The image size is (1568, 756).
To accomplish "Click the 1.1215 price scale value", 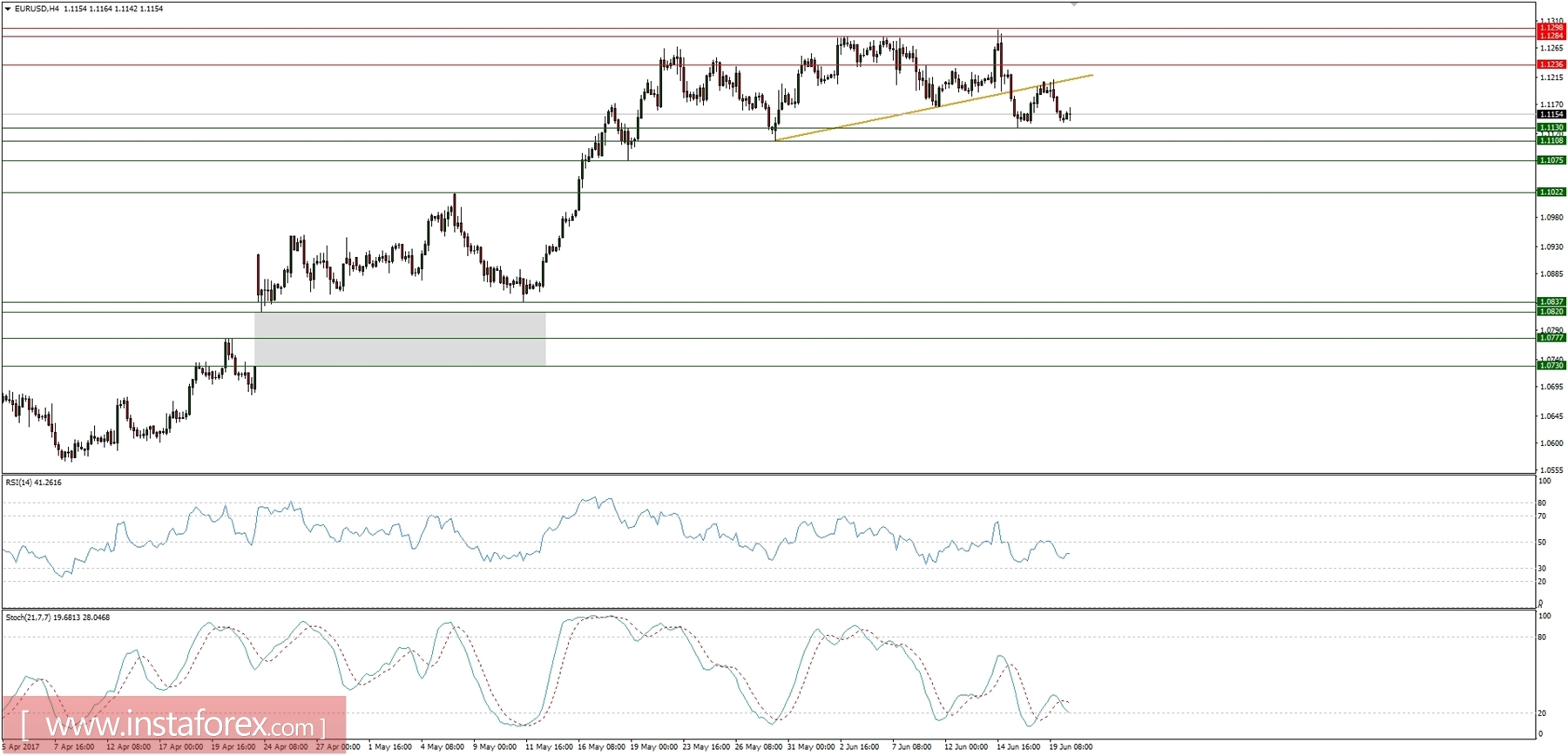I will click(x=1551, y=78).
